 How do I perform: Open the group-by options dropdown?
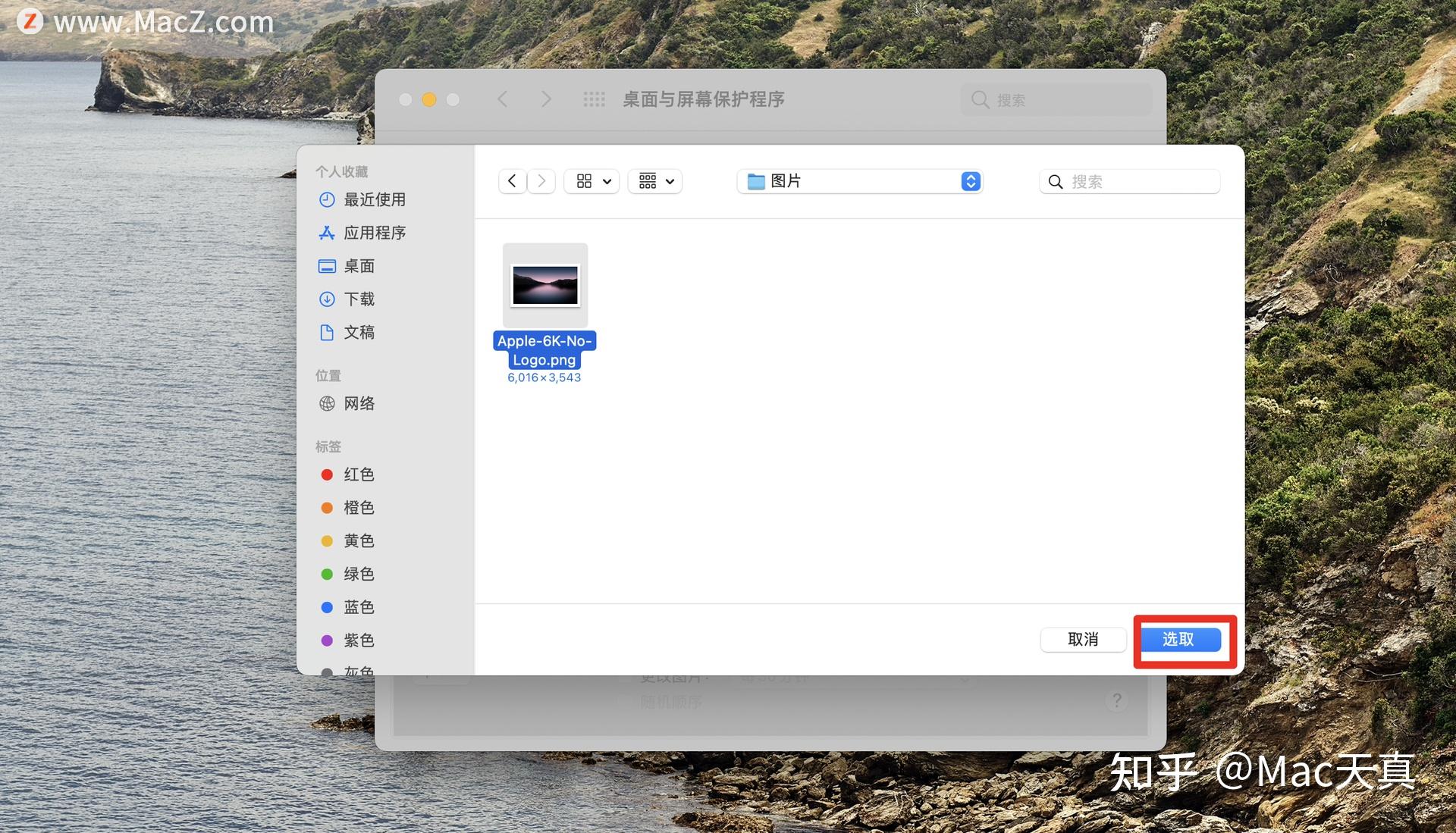pyautogui.click(x=656, y=181)
